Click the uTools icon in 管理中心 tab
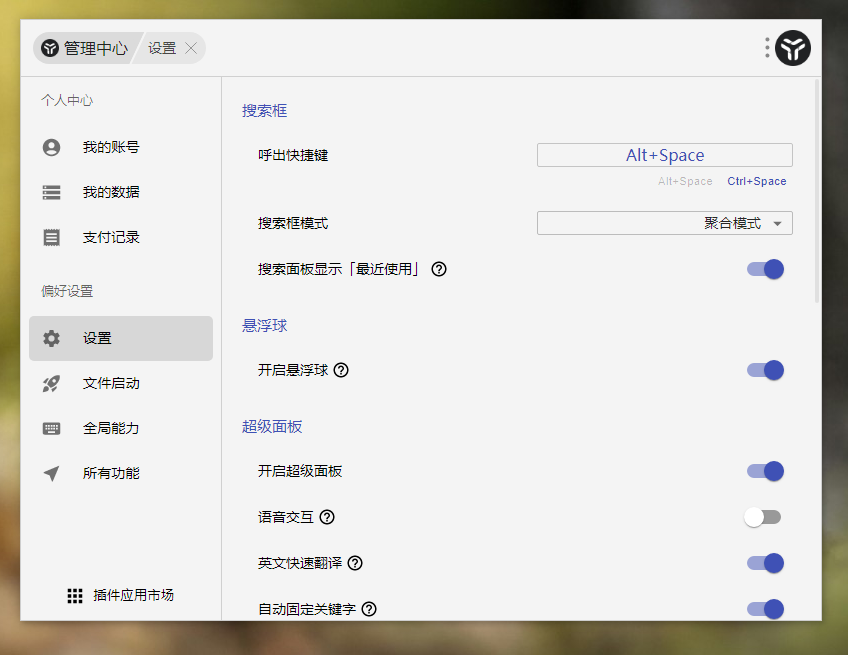 pos(50,48)
